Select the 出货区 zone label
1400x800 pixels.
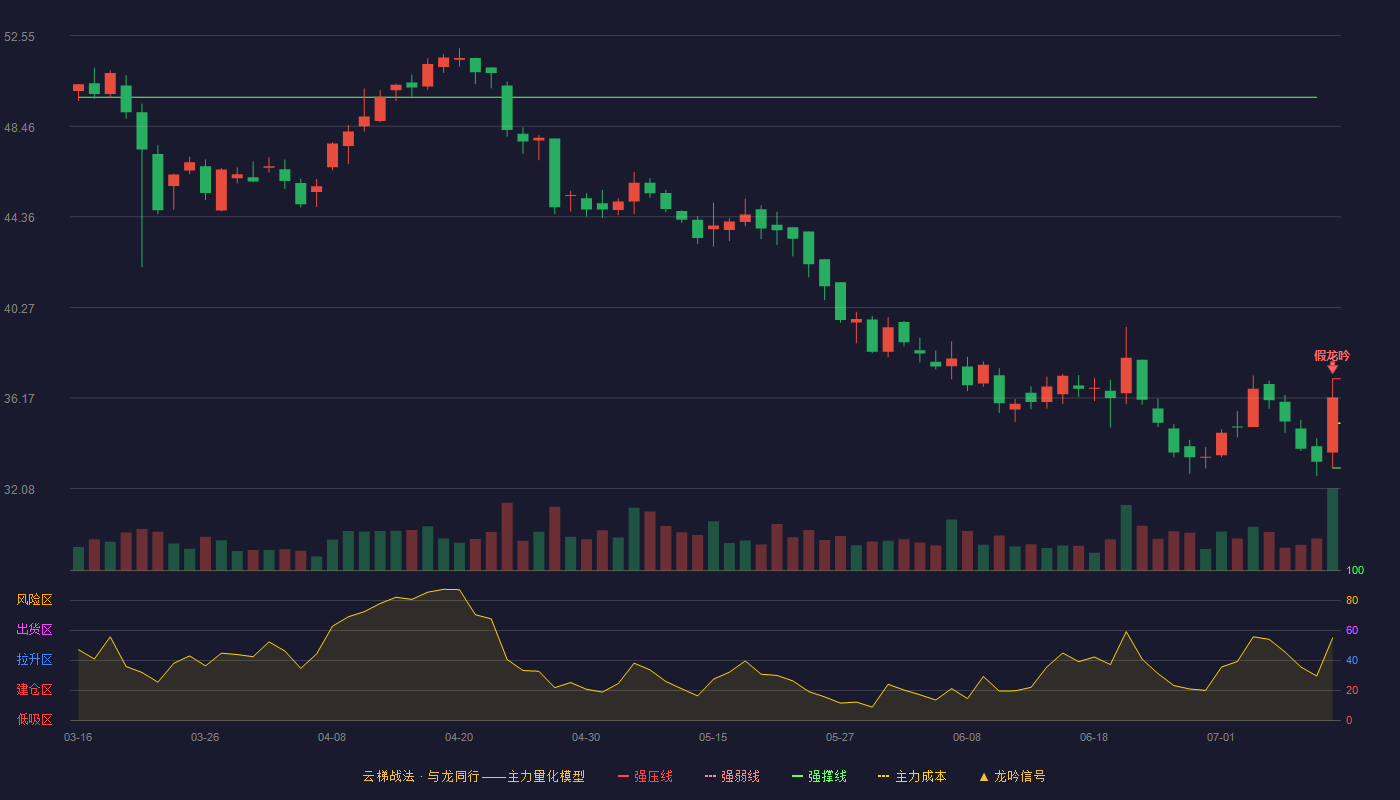(34, 630)
